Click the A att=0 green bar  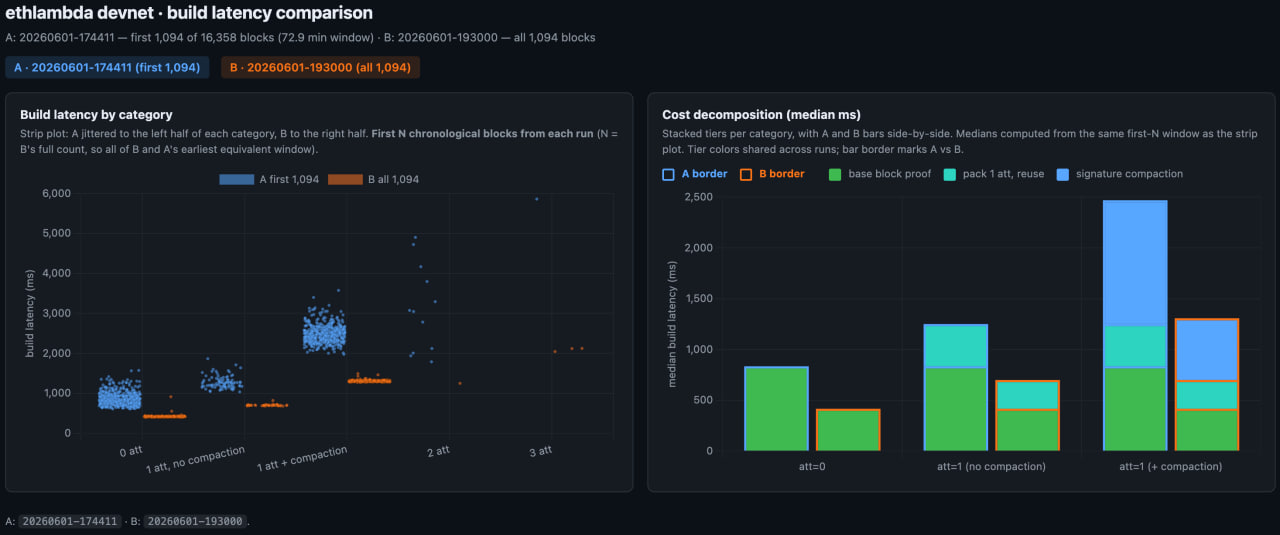click(x=776, y=409)
